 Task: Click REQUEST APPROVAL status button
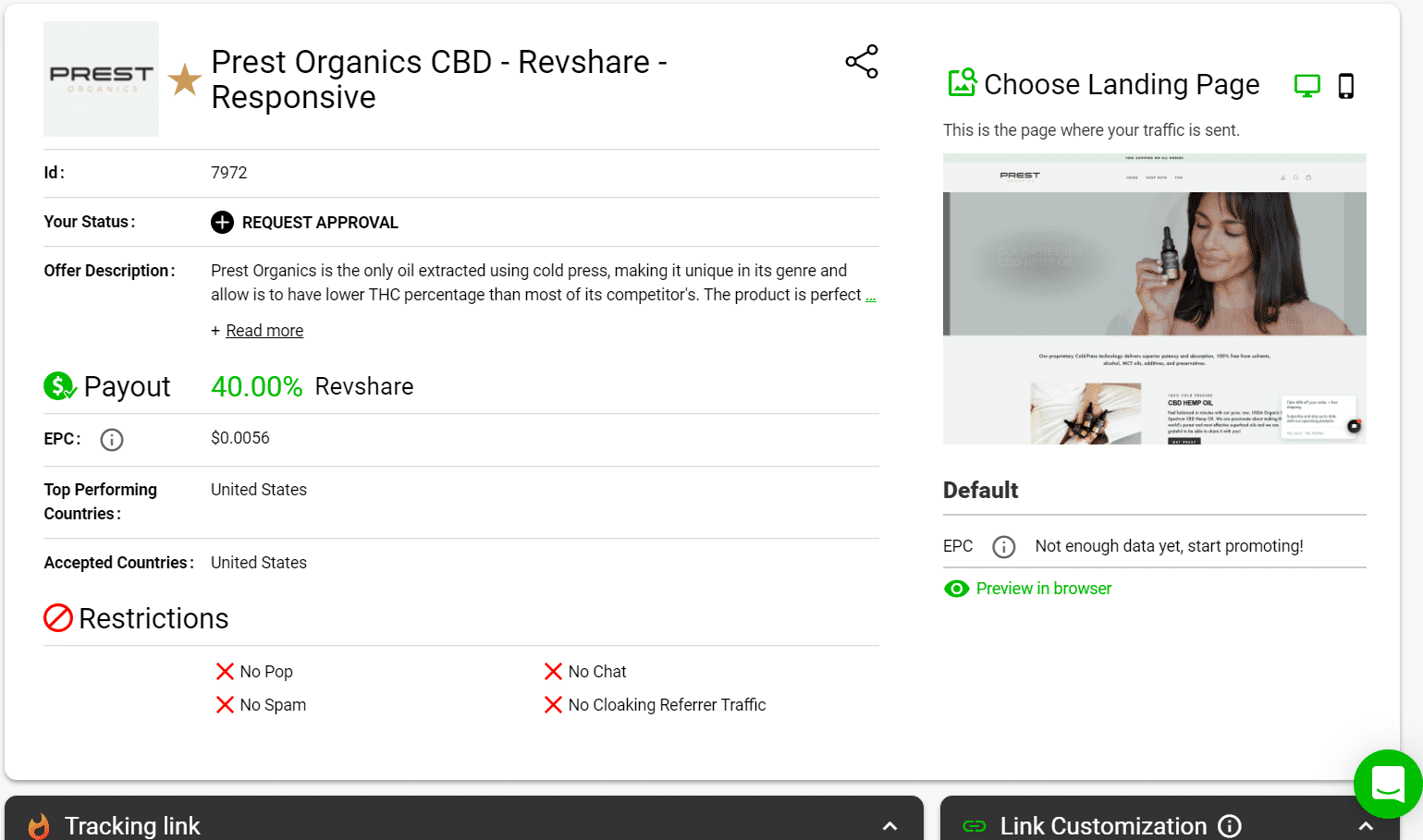(x=320, y=223)
